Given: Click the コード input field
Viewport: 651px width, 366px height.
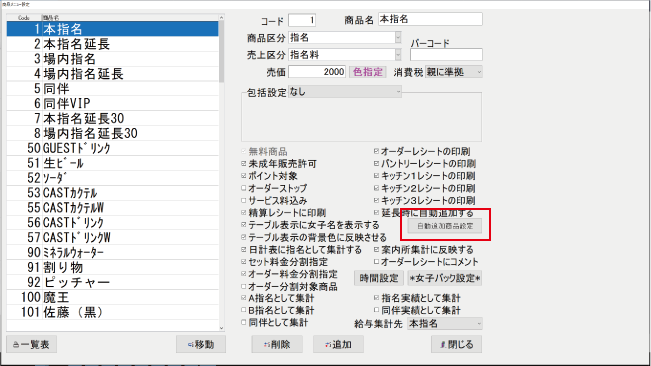Looking at the screenshot, I should click(302, 20).
